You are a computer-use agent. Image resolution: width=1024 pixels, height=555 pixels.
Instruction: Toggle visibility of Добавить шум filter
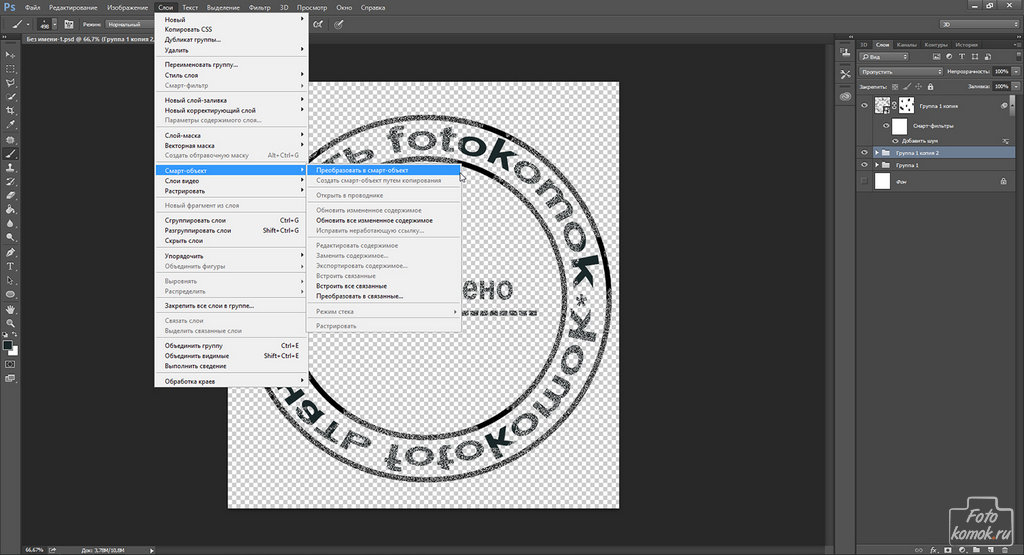coord(895,140)
